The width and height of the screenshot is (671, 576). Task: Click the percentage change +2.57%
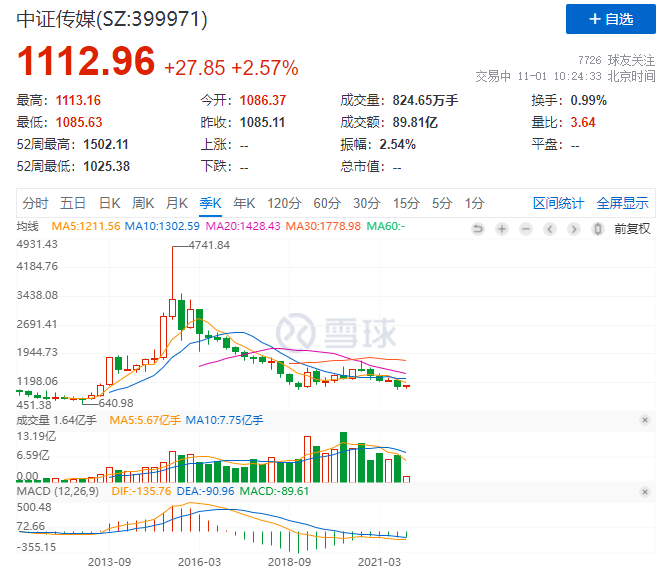(x=265, y=68)
